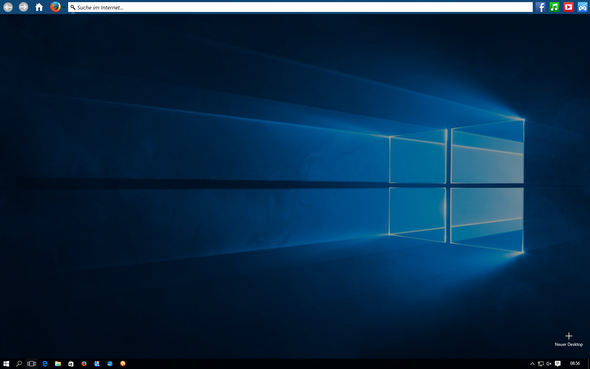This screenshot has height=369, width=590.
Task: Open the blue mail shortcut icon
Action: point(582,7)
